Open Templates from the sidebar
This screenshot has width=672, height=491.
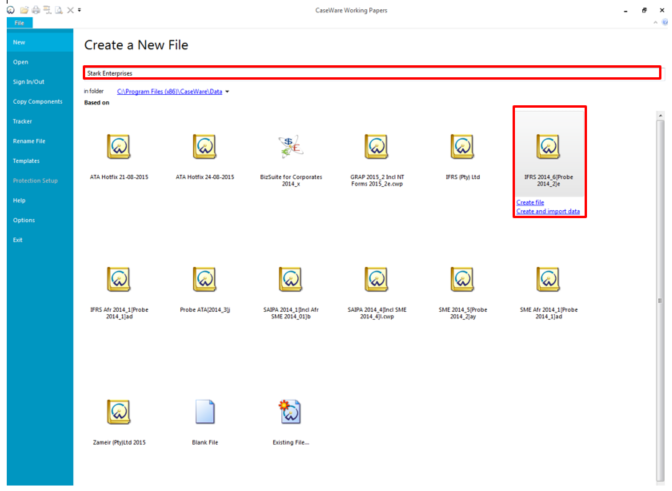tap(40, 161)
